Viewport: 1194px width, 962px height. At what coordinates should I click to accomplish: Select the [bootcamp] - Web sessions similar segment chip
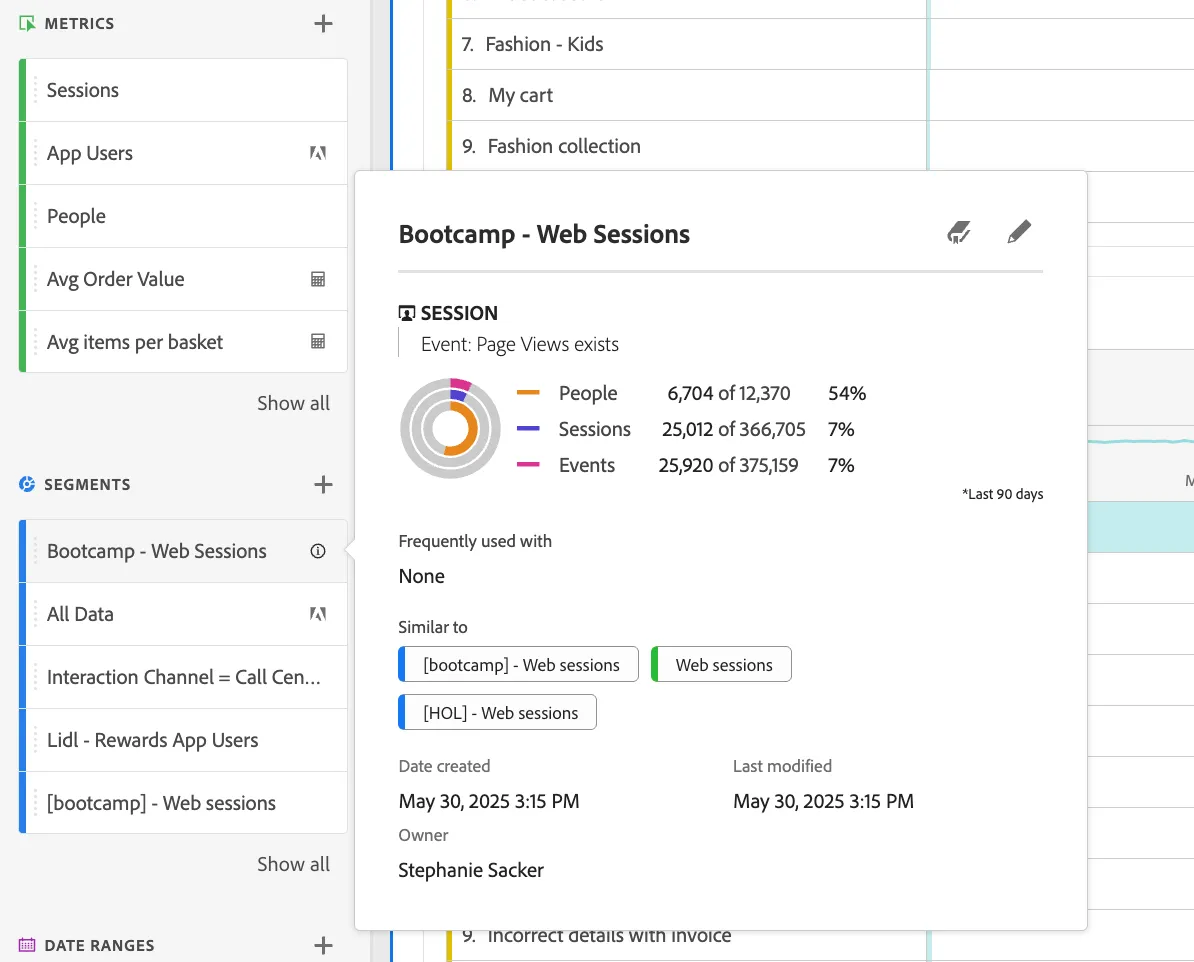518,665
